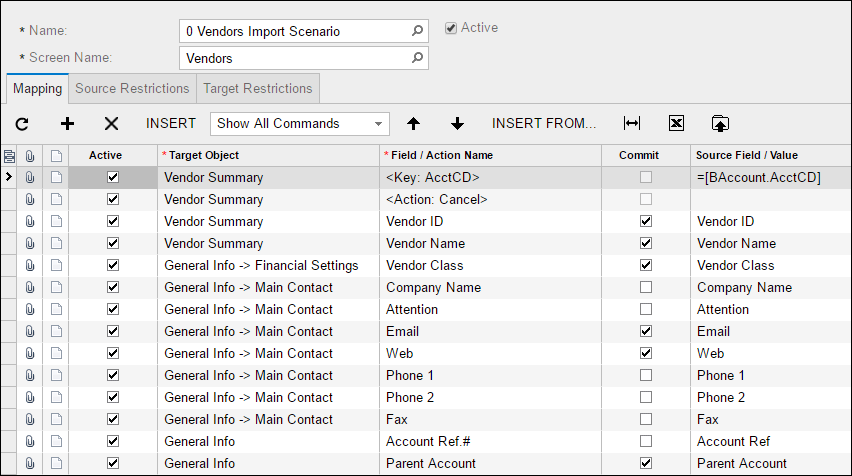The height and width of the screenshot is (476, 852).
Task: Delete the selected mapping row
Action: [111, 124]
